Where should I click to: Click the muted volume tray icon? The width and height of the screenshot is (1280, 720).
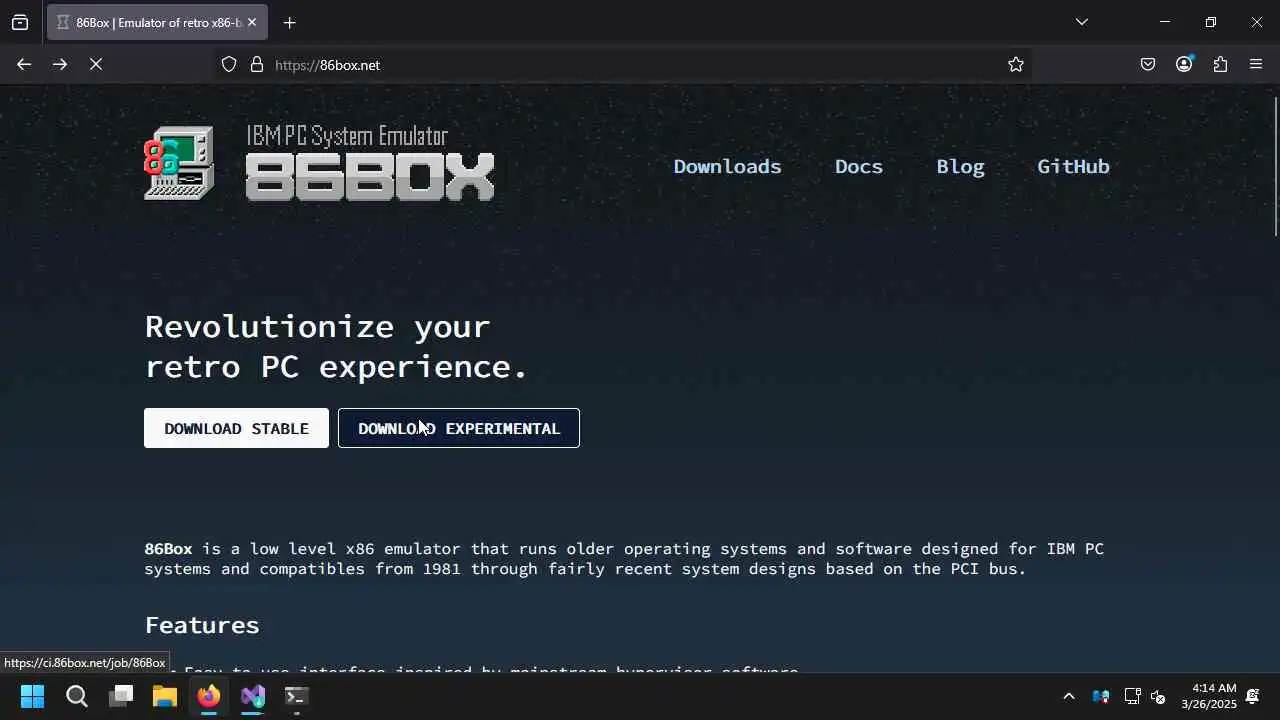click(1158, 696)
